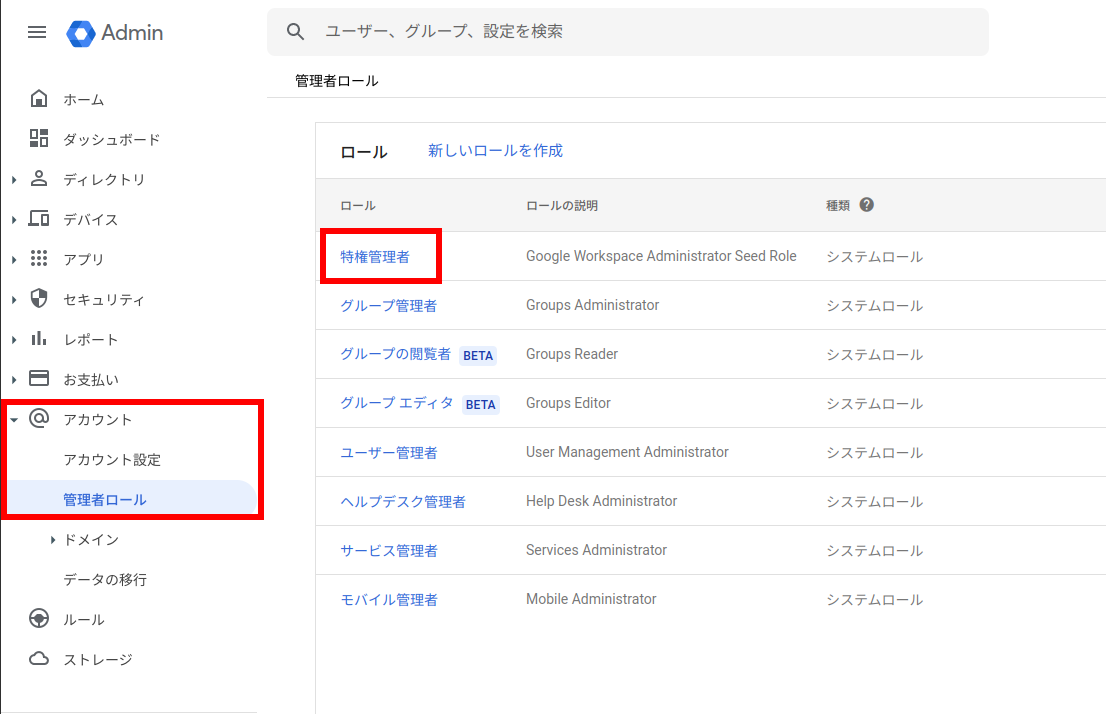The height and width of the screenshot is (714, 1106).
Task: Open the ヘルプデスク管理者 role
Action: coord(403,502)
